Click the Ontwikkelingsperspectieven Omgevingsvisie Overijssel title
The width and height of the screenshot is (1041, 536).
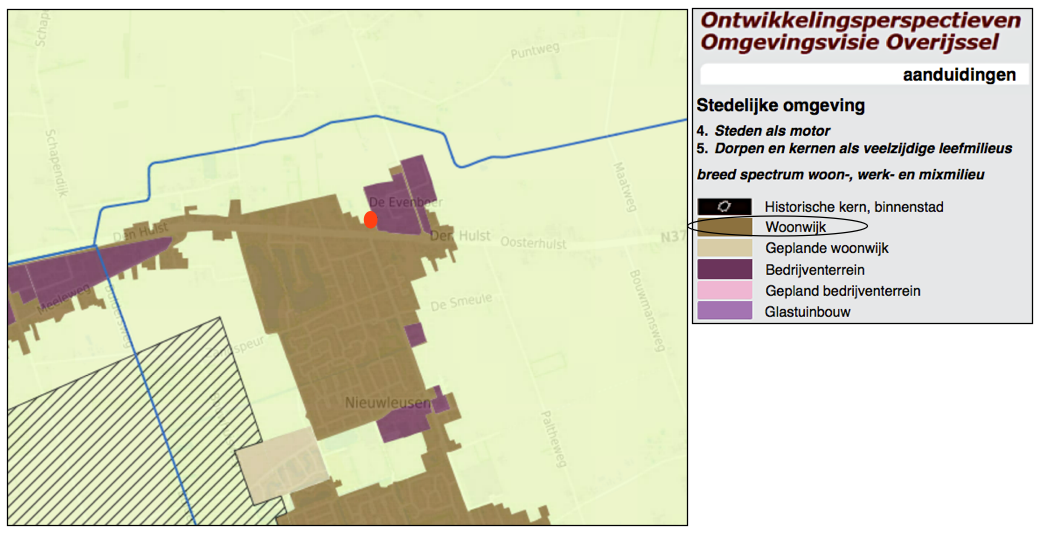click(861, 31)
